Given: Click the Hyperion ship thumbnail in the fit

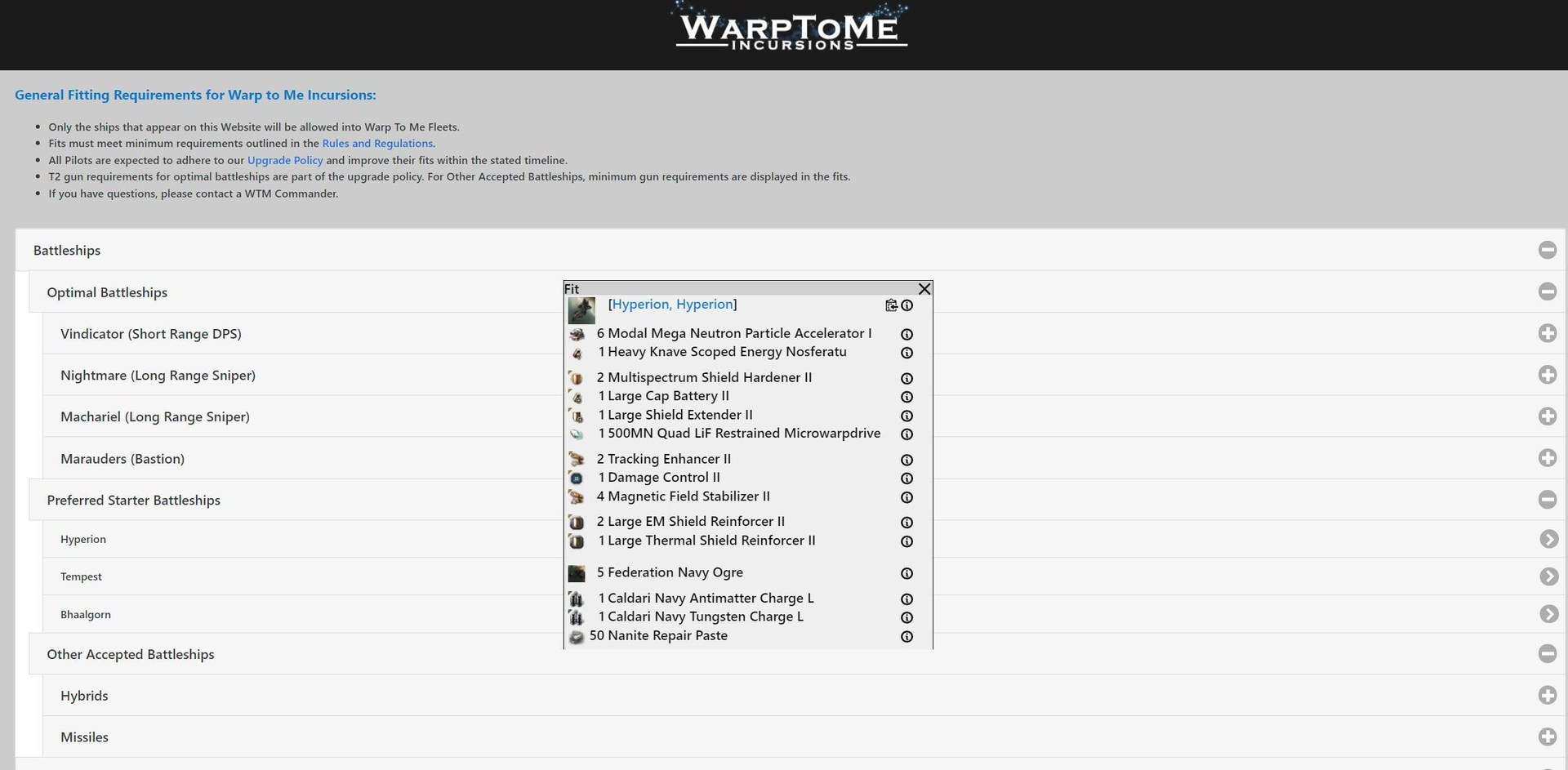Looking at the screenshot, I should 581,310.
